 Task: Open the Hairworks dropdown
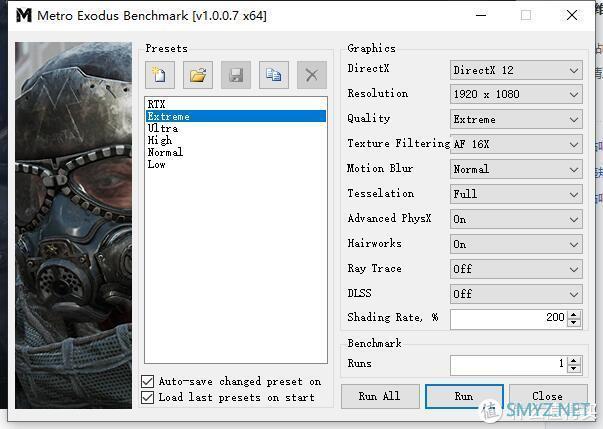tap(516, 244)
